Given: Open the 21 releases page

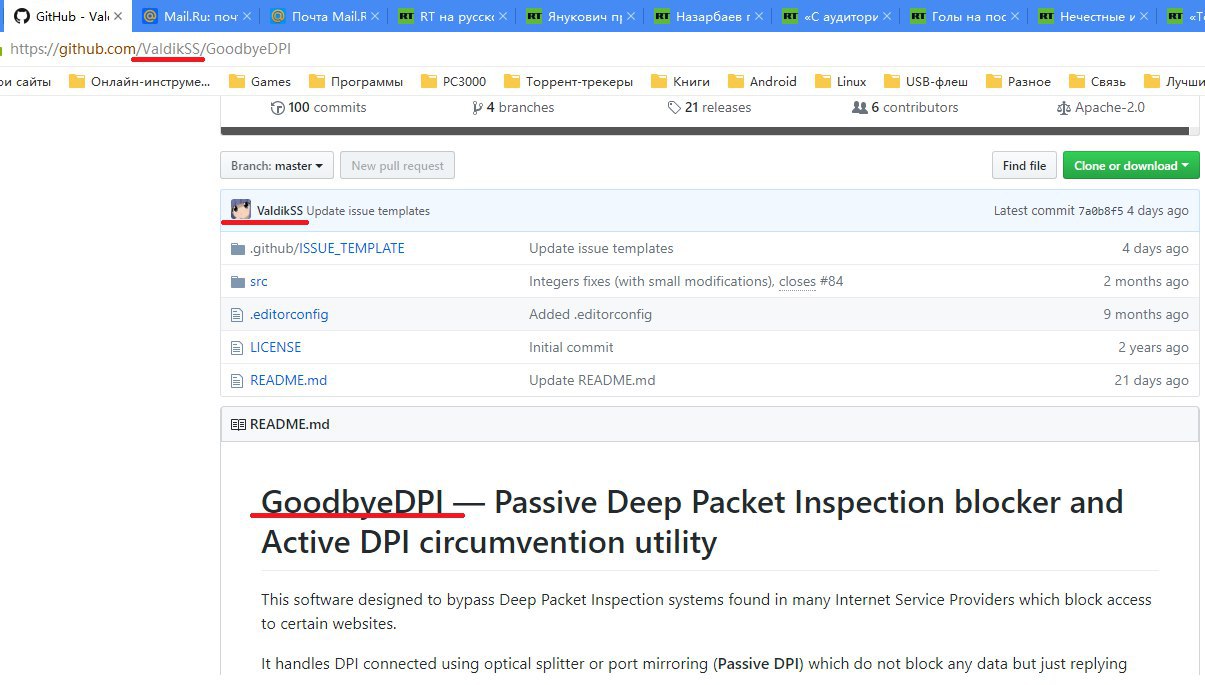Looking at the screenshot, I should click(x=709, y=107).
